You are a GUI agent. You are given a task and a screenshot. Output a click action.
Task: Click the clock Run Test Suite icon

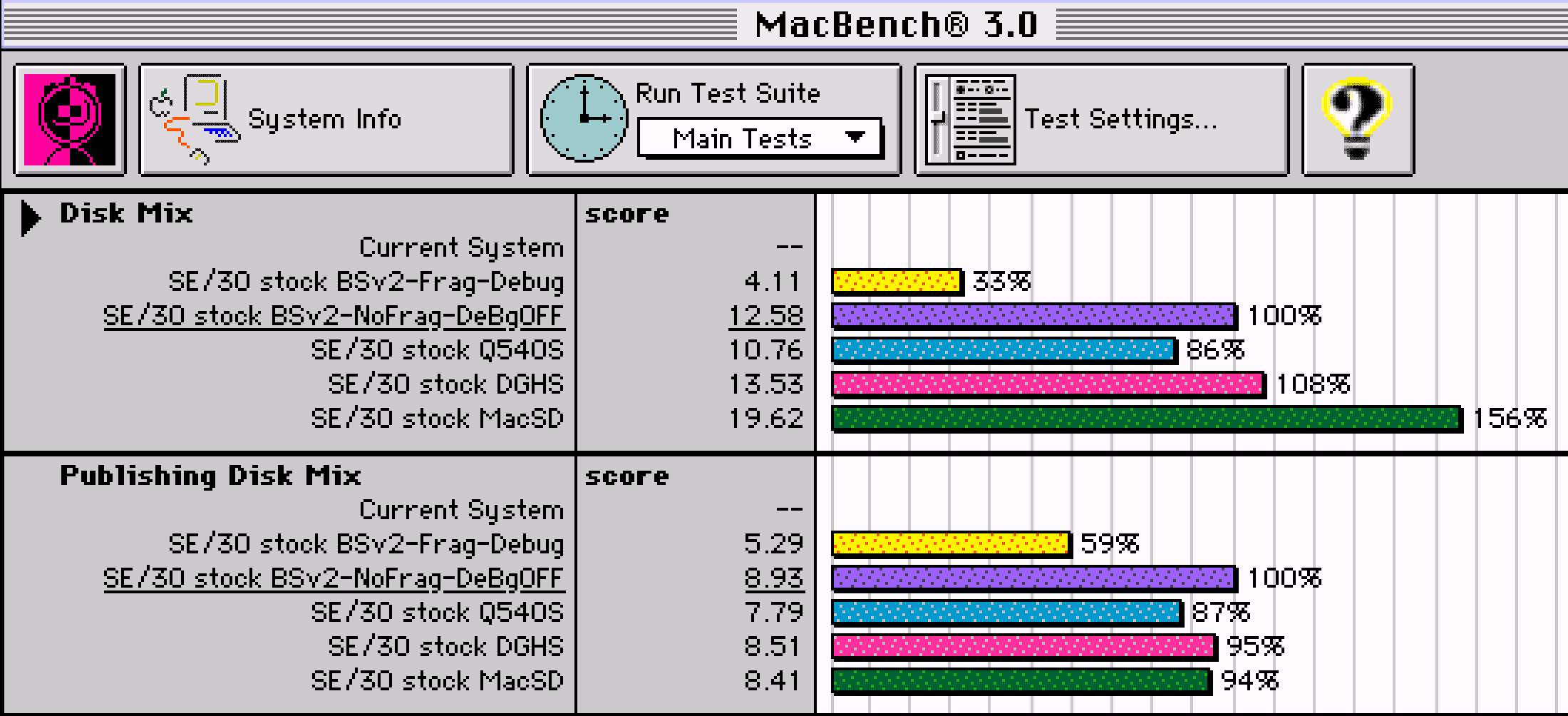tap(584, 118)
